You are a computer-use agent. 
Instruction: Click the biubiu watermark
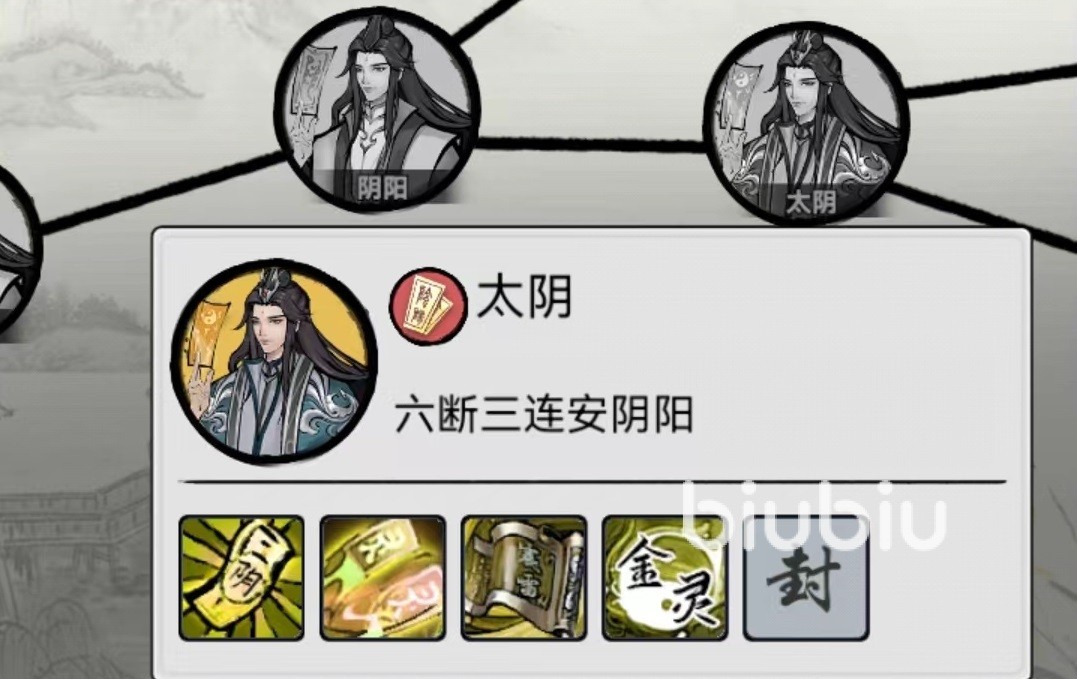[815, 514]
